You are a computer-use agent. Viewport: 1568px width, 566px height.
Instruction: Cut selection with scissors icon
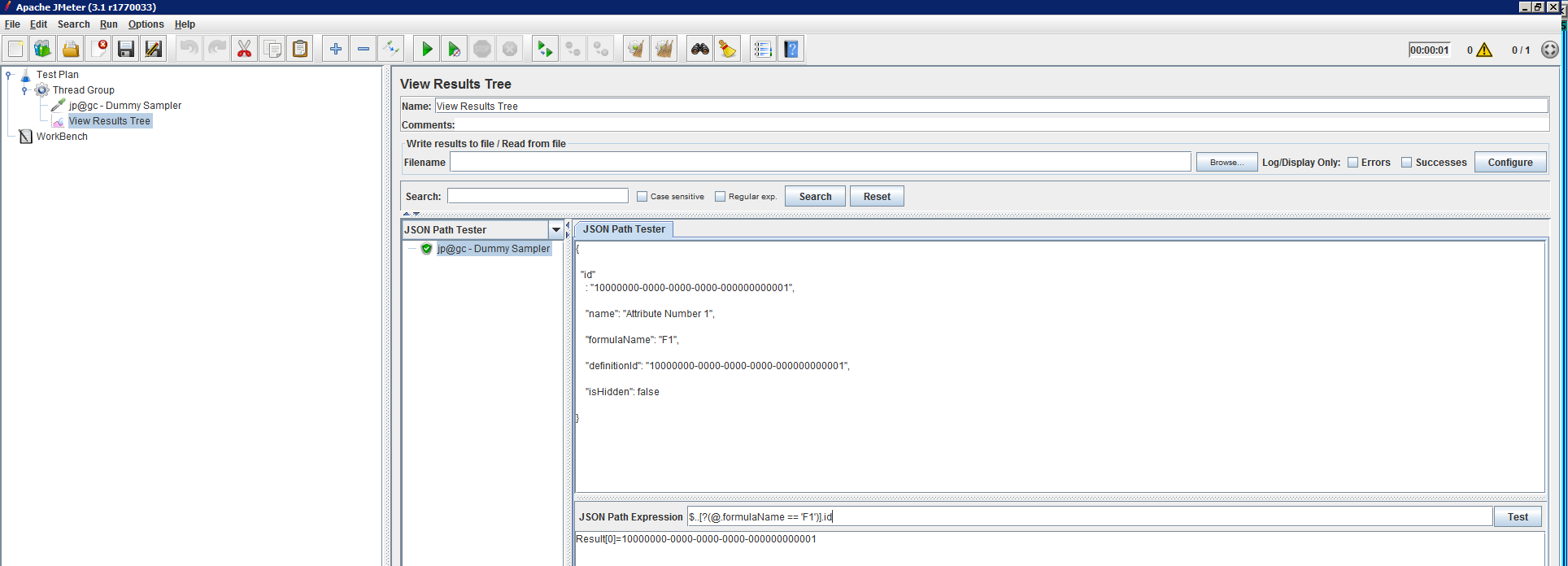[x=245, y=49]
